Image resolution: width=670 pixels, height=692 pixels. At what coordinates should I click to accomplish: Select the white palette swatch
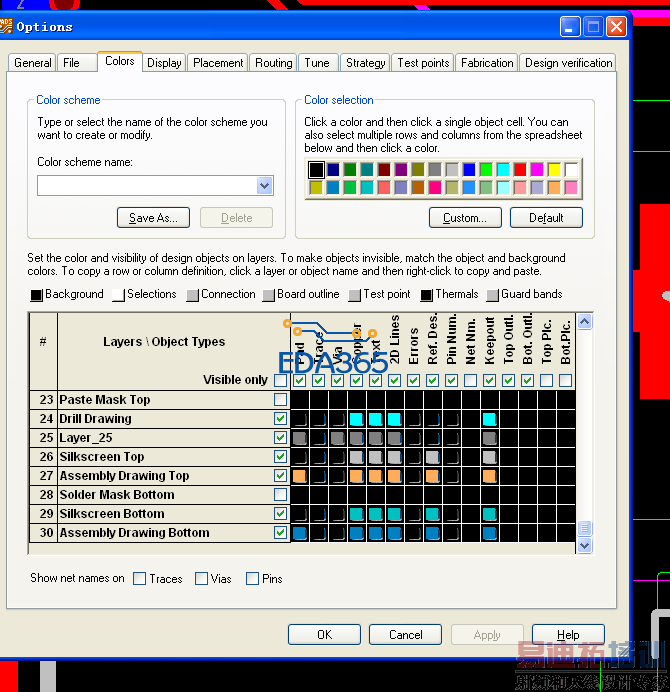pos(571,169)
